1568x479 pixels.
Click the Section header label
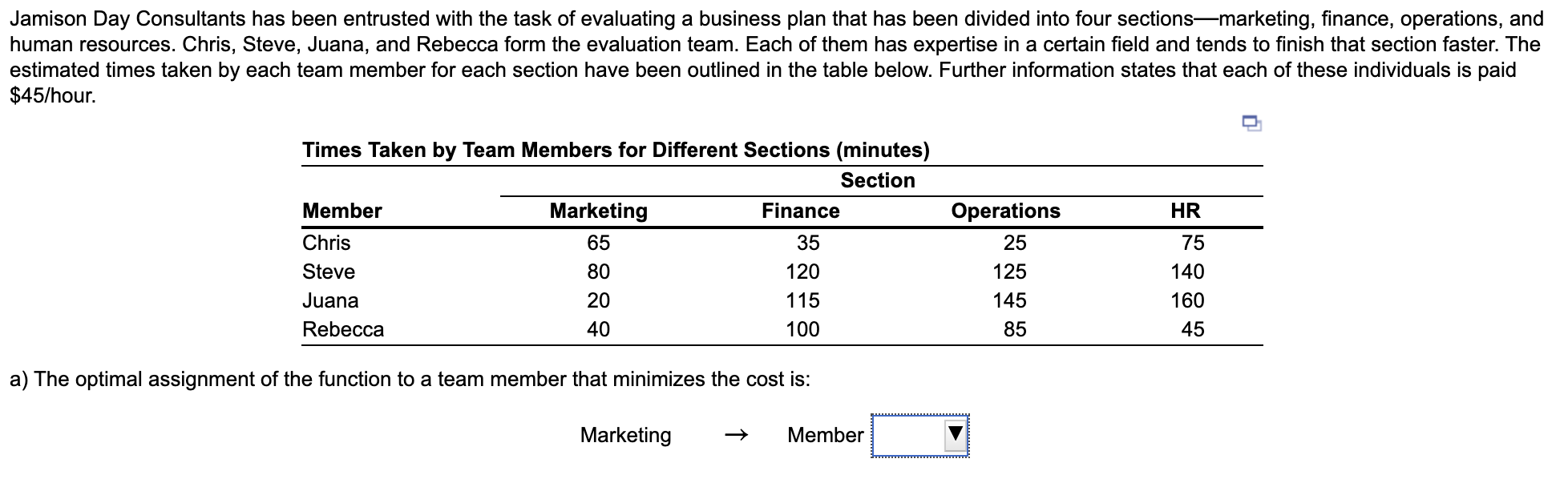(x=879, y=180)
